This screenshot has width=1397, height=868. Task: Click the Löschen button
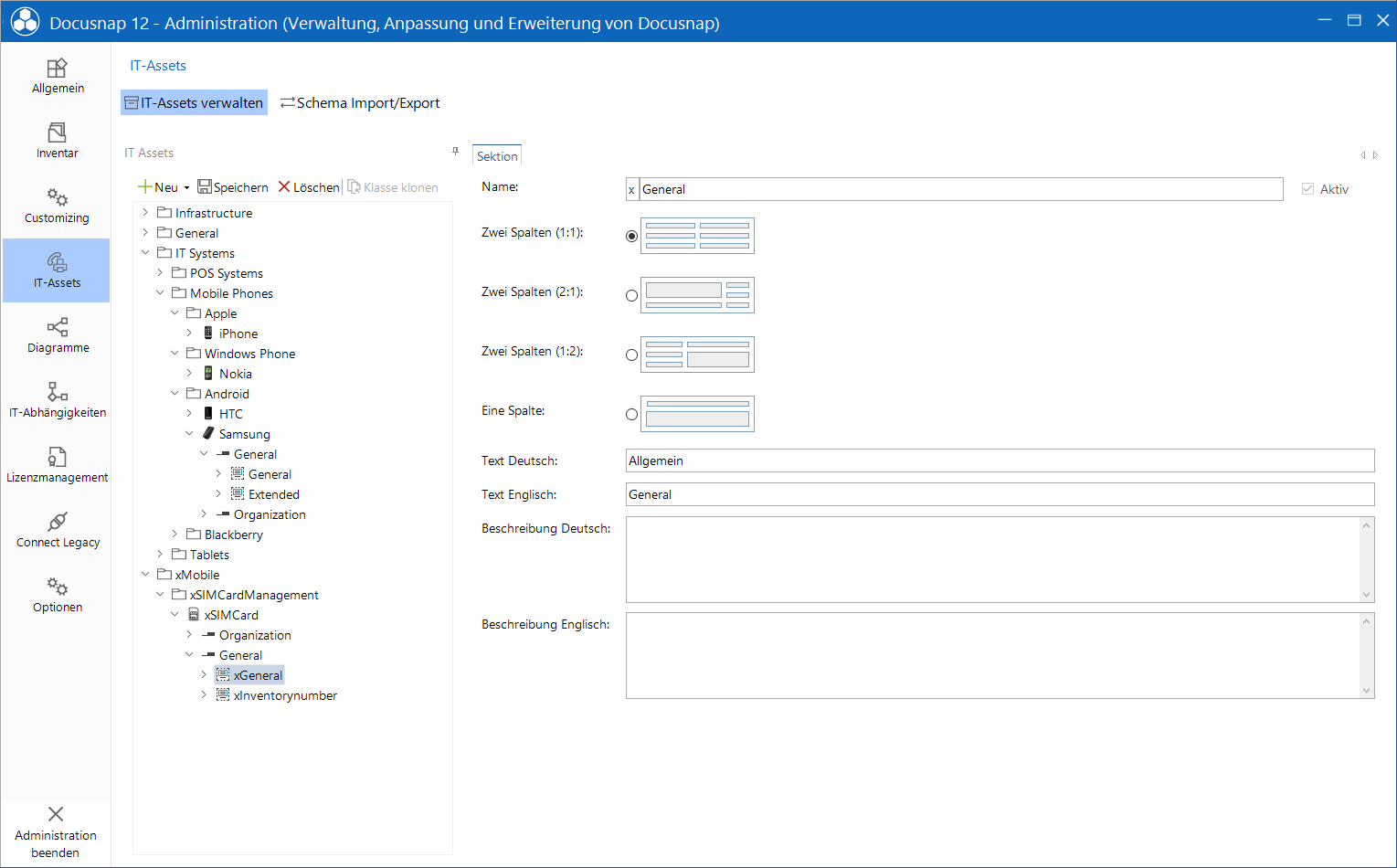pos(309,187)
